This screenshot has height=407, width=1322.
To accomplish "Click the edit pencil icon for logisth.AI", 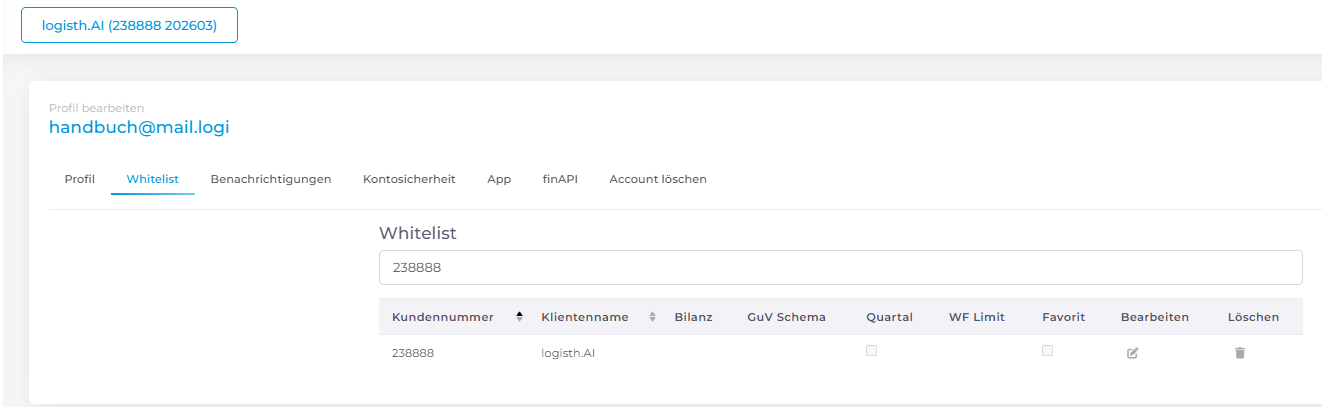I will pos(1132,353).
